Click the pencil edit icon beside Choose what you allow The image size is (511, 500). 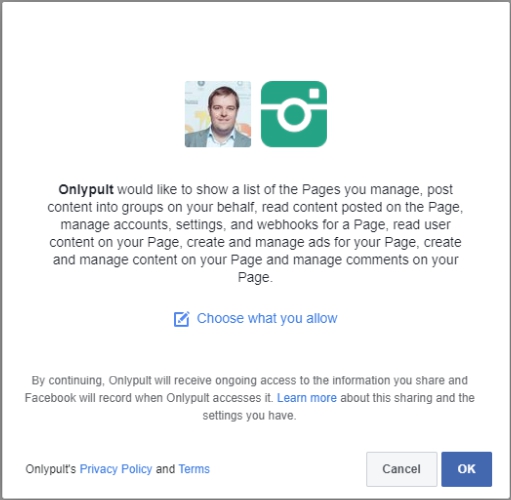click(182, 319)
